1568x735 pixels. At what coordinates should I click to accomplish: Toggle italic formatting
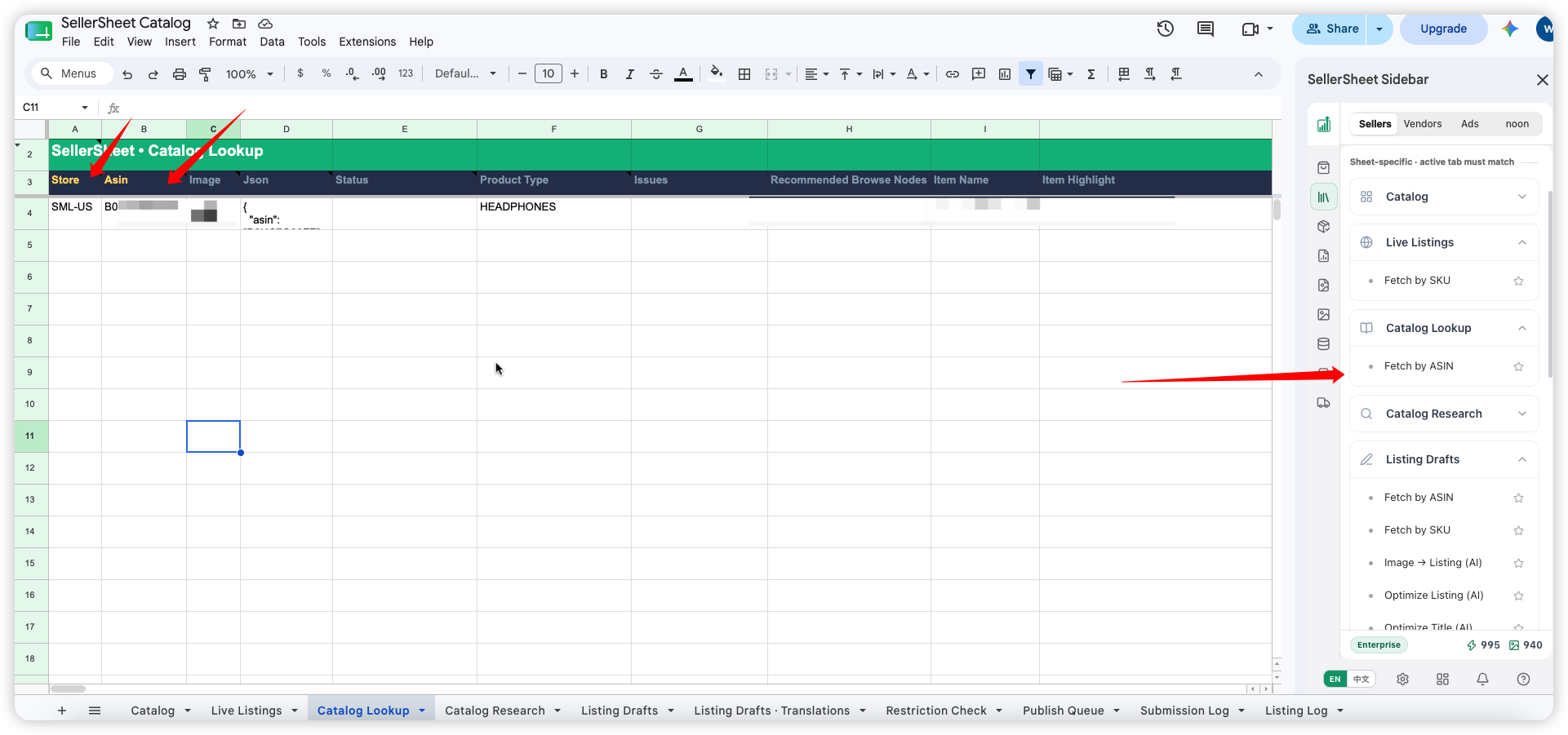pyautogui.click(x=630, y=74)
